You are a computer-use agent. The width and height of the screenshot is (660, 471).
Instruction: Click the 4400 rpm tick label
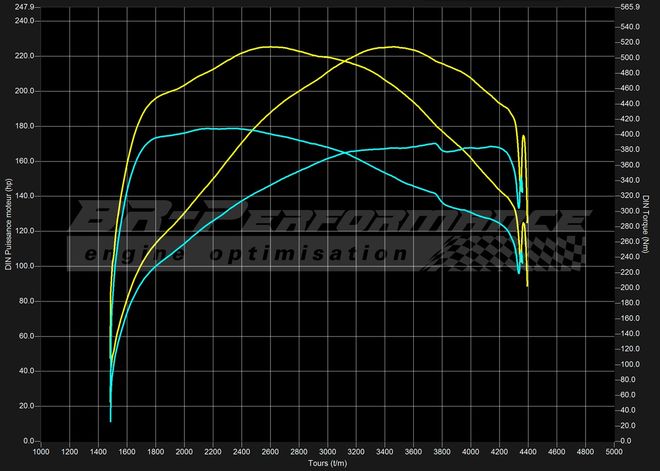click(x=527, y=452)
